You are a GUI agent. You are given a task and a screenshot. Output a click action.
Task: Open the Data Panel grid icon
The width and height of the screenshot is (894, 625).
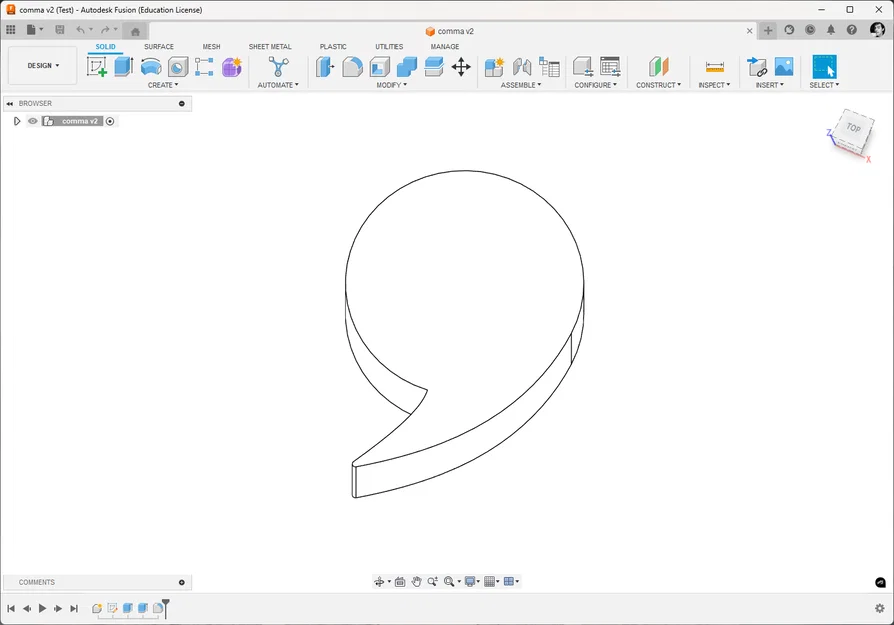pyautogui.click(x=11, y=30)
